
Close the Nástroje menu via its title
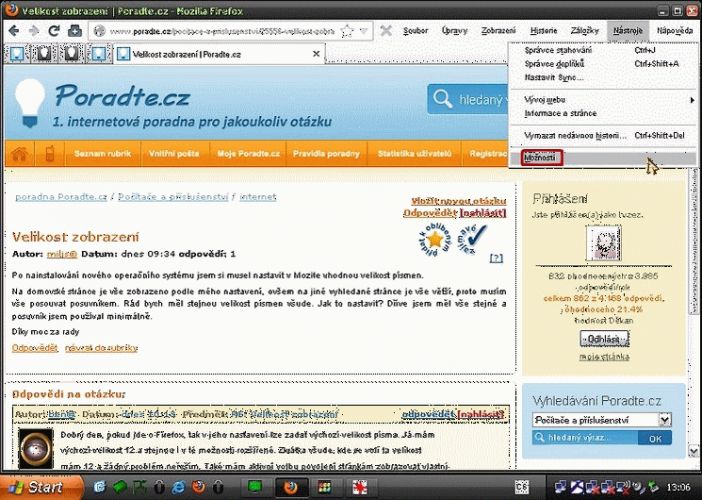click(628, 31)
